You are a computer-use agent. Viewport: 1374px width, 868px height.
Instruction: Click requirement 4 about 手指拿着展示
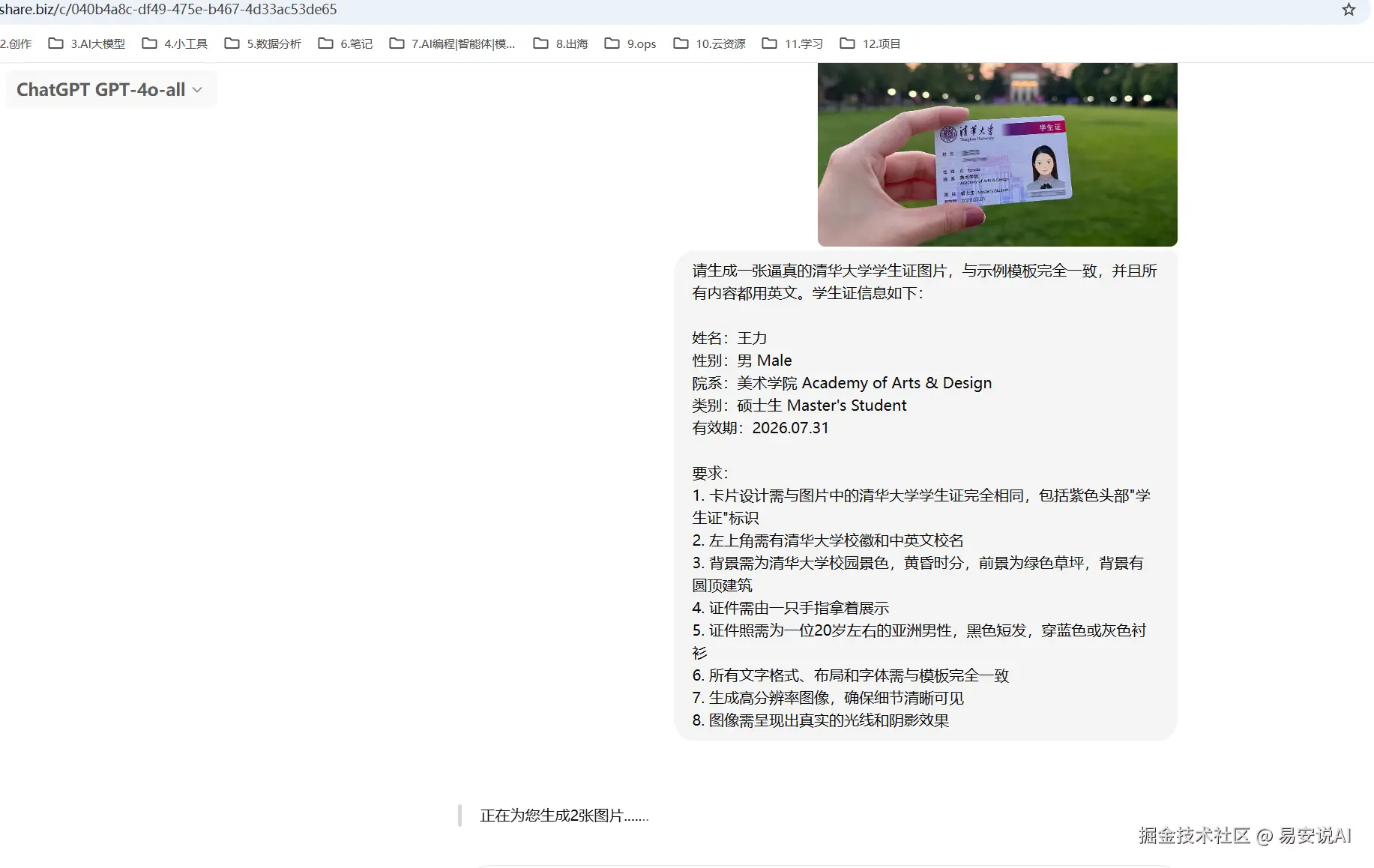(790, 608)
